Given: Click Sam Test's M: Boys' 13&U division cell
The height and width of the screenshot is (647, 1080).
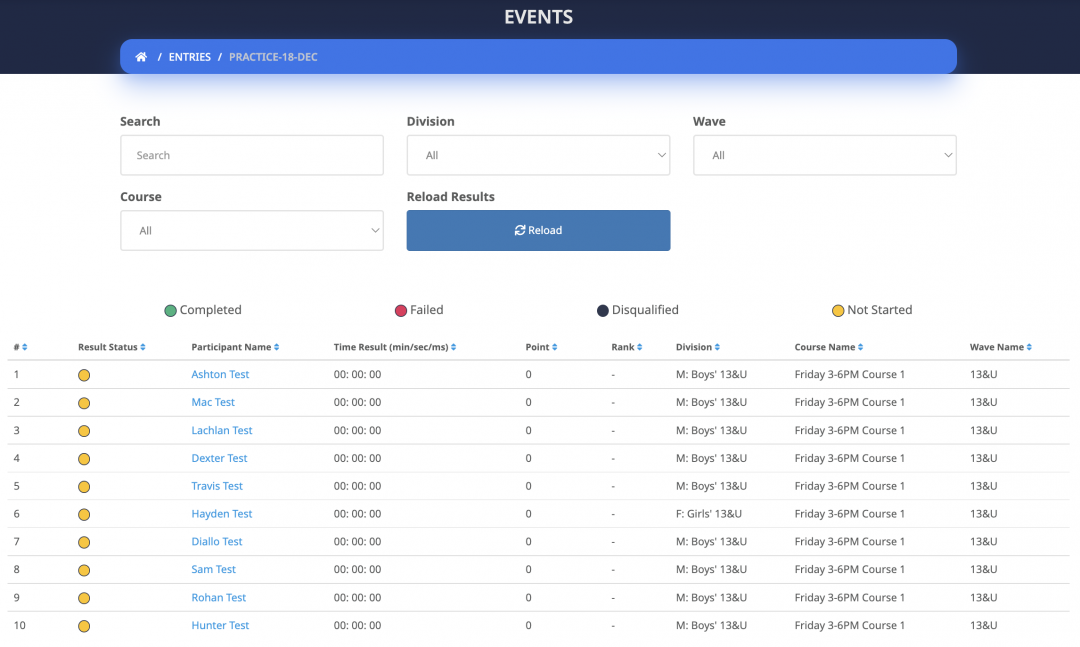Looking at the screenshot, I should 712,569.
